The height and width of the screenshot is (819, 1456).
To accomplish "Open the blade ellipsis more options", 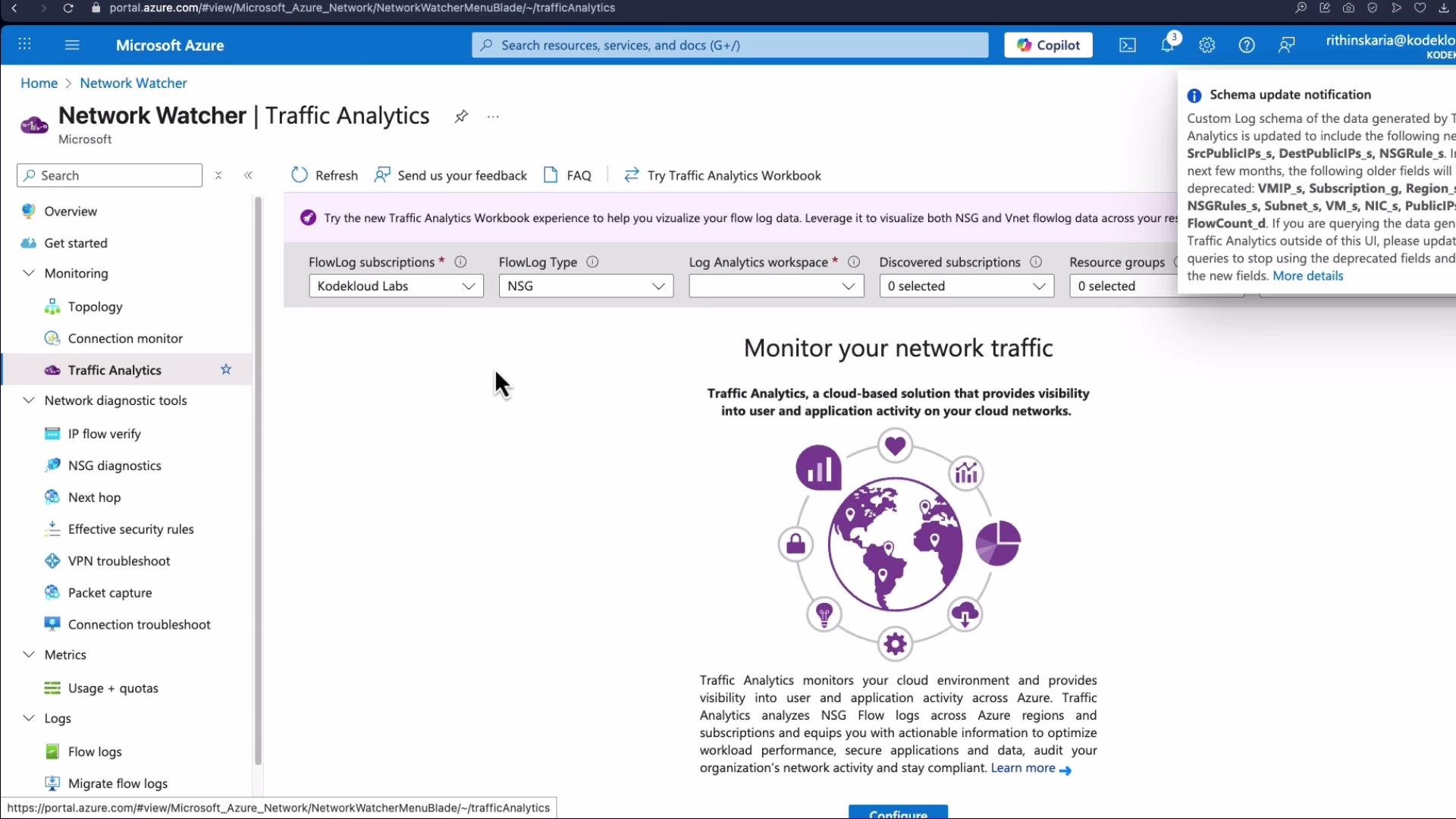I will (x=493, y=116).
